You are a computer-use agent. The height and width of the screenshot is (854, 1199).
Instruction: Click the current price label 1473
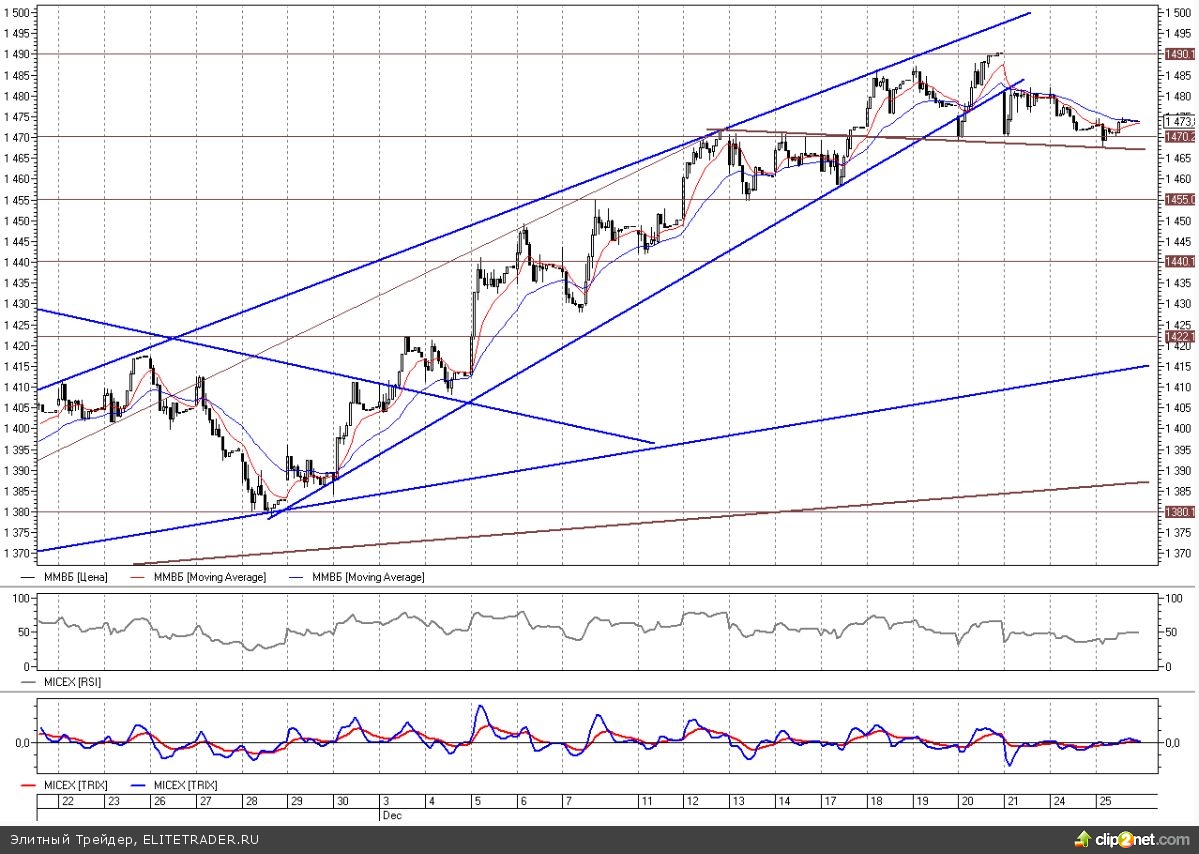tap(1178, 122)
